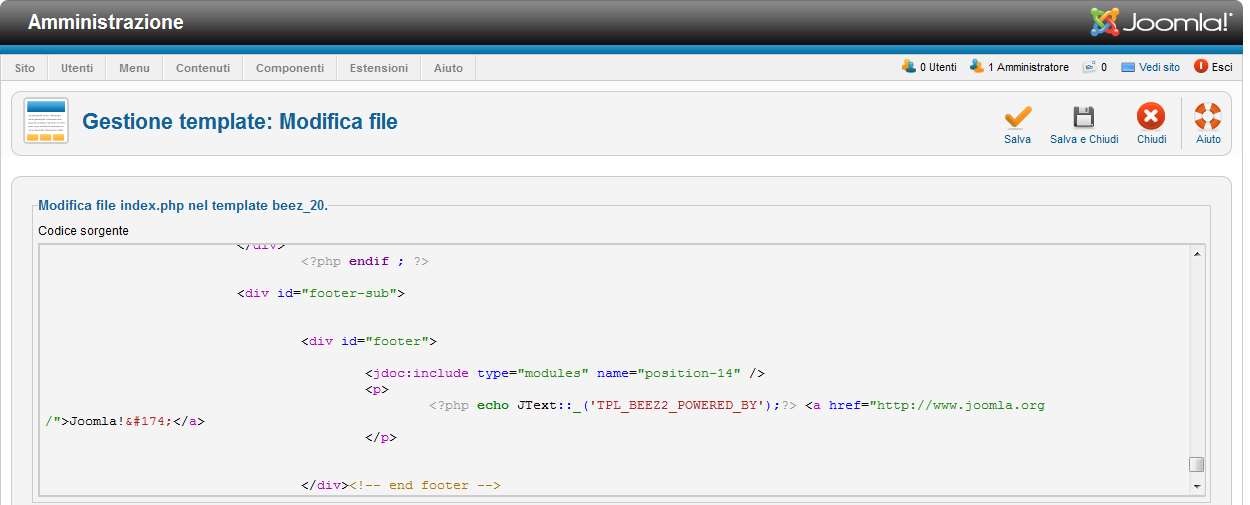Screen dimensions: 1250x505
Task: Click the Salva checkmark icon
Action: click(x=1017, y=117)
